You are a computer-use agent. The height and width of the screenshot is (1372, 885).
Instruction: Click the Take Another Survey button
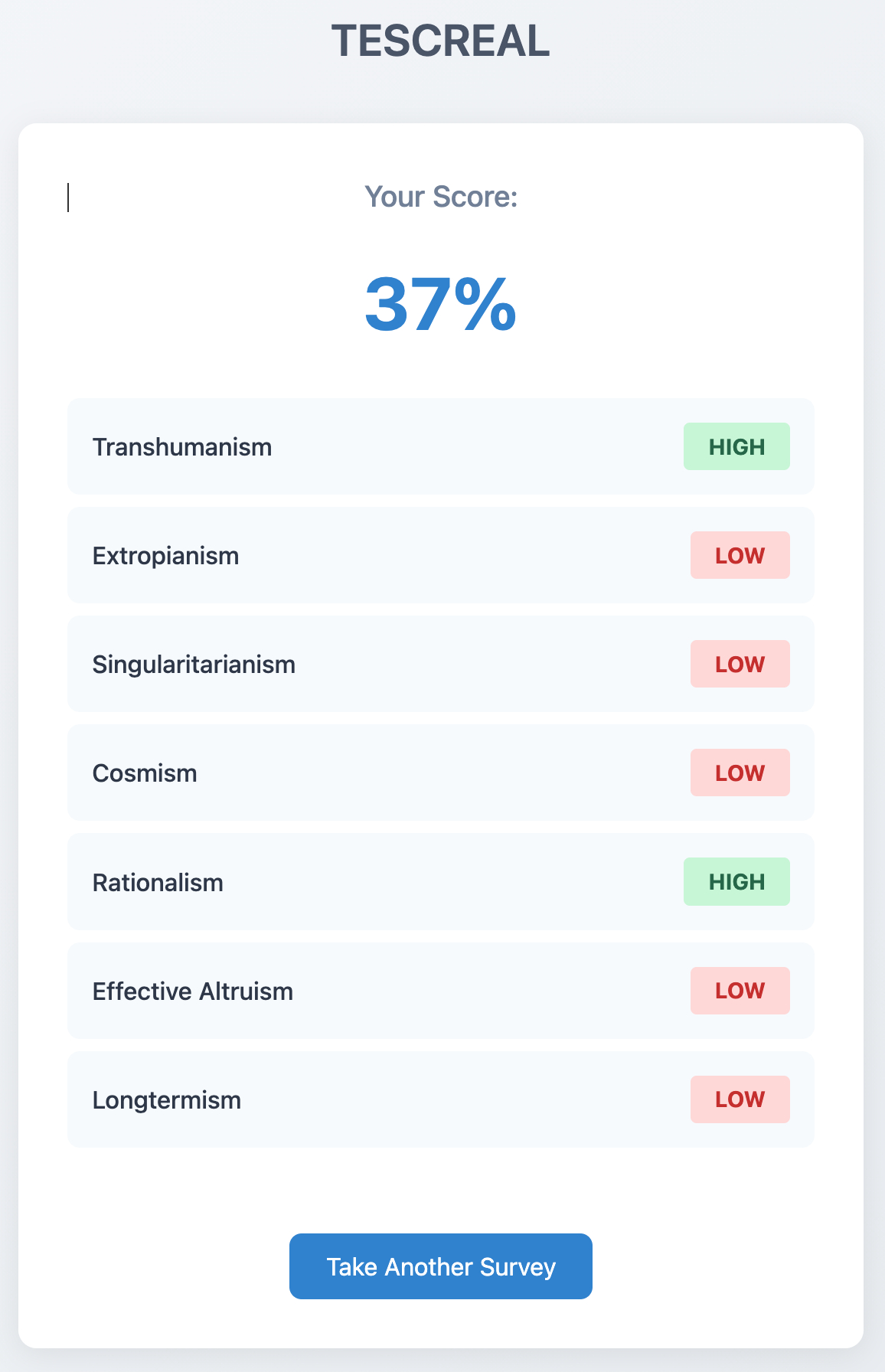(440, 1266)
